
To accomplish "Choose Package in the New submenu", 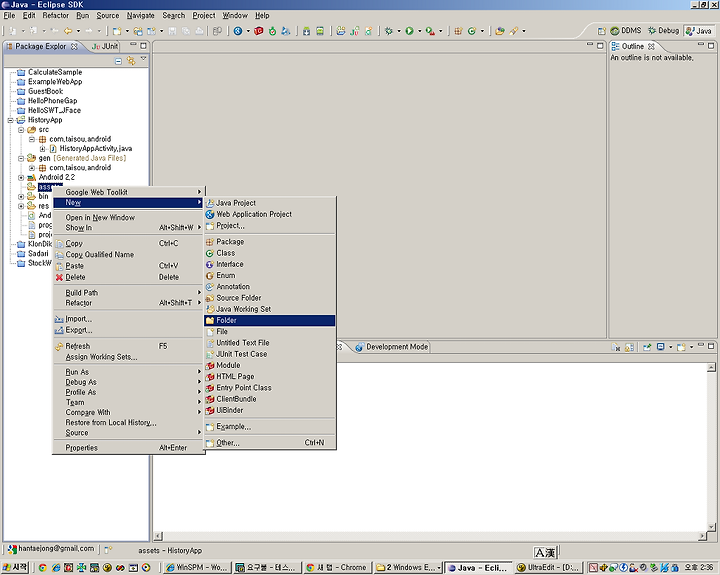I will coord(270,242).
